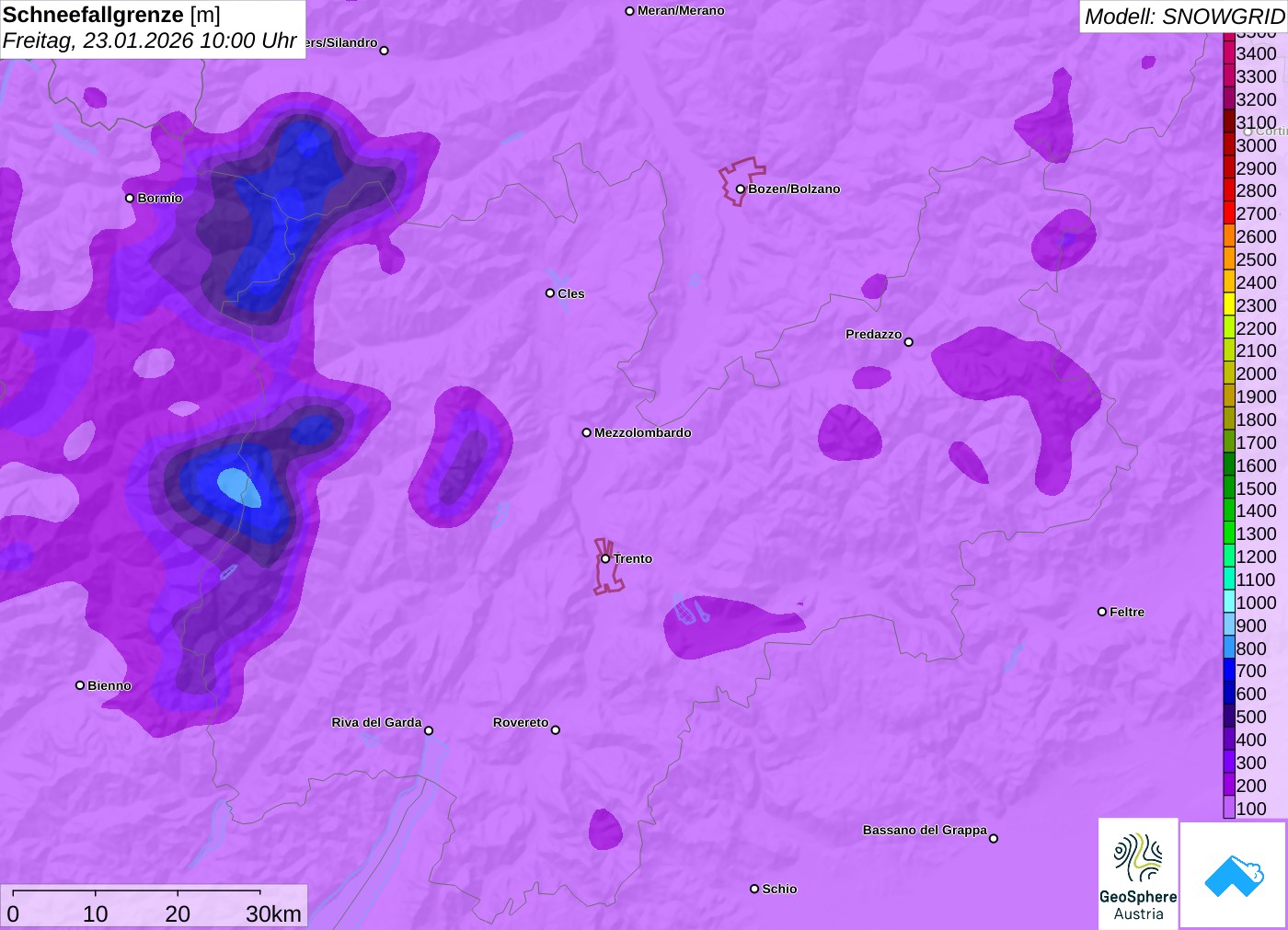Click the Bolzano city boundary outline
1288x930 pixels.
click(742, 181)
